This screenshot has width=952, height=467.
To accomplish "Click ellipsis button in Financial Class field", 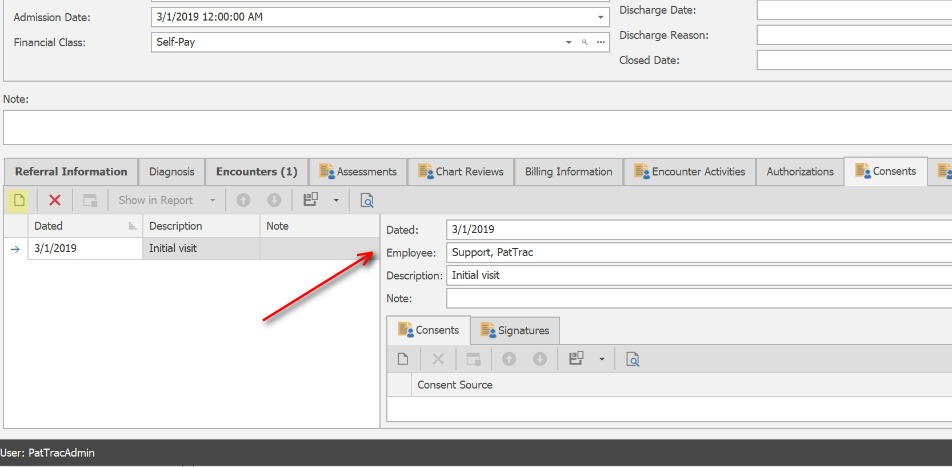I will 600,43.
